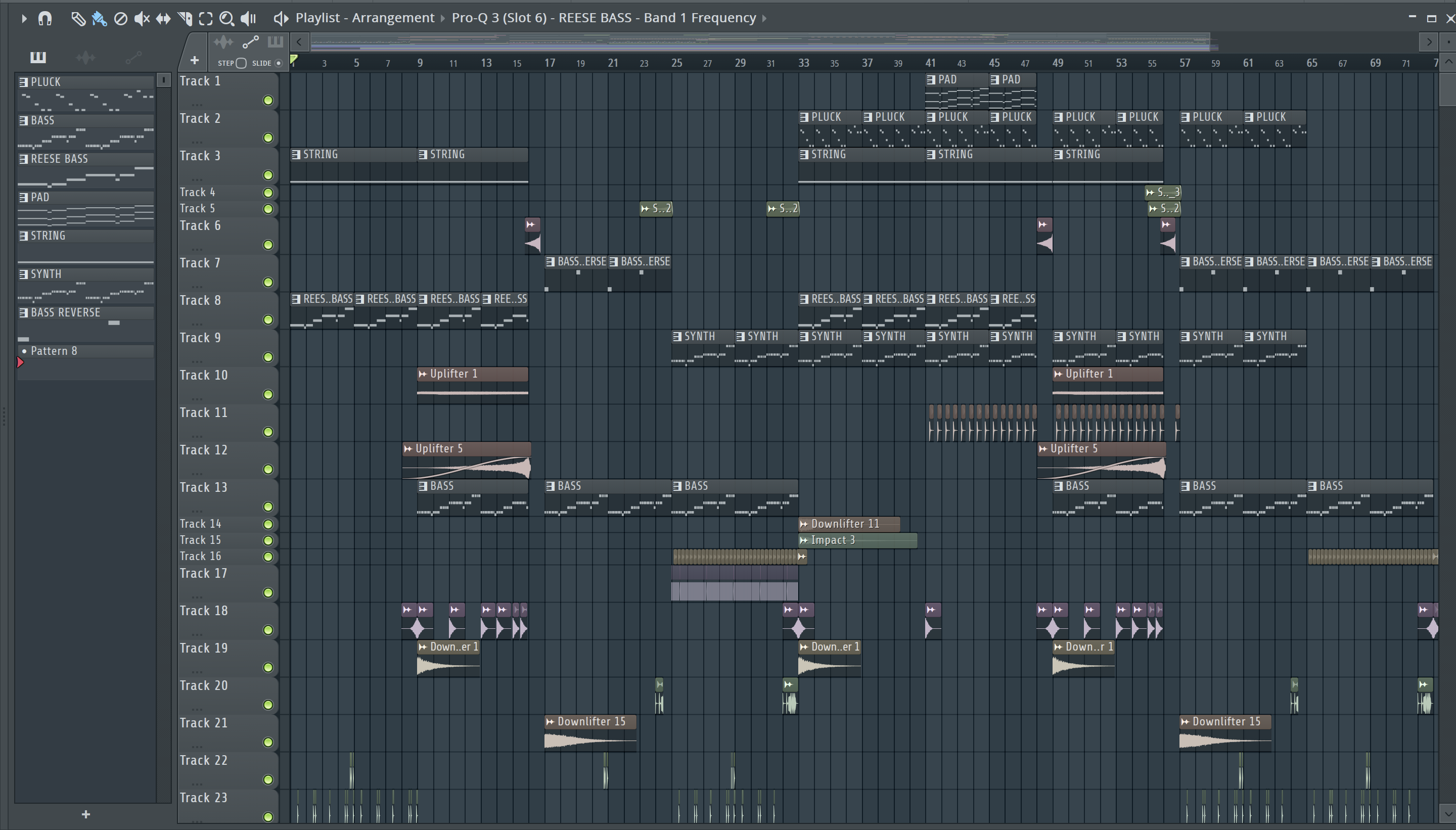The width and height of the screenshot is (1456, 830).
Task: Show automation clips in the picker panel
Action: [x=133, y=57]
